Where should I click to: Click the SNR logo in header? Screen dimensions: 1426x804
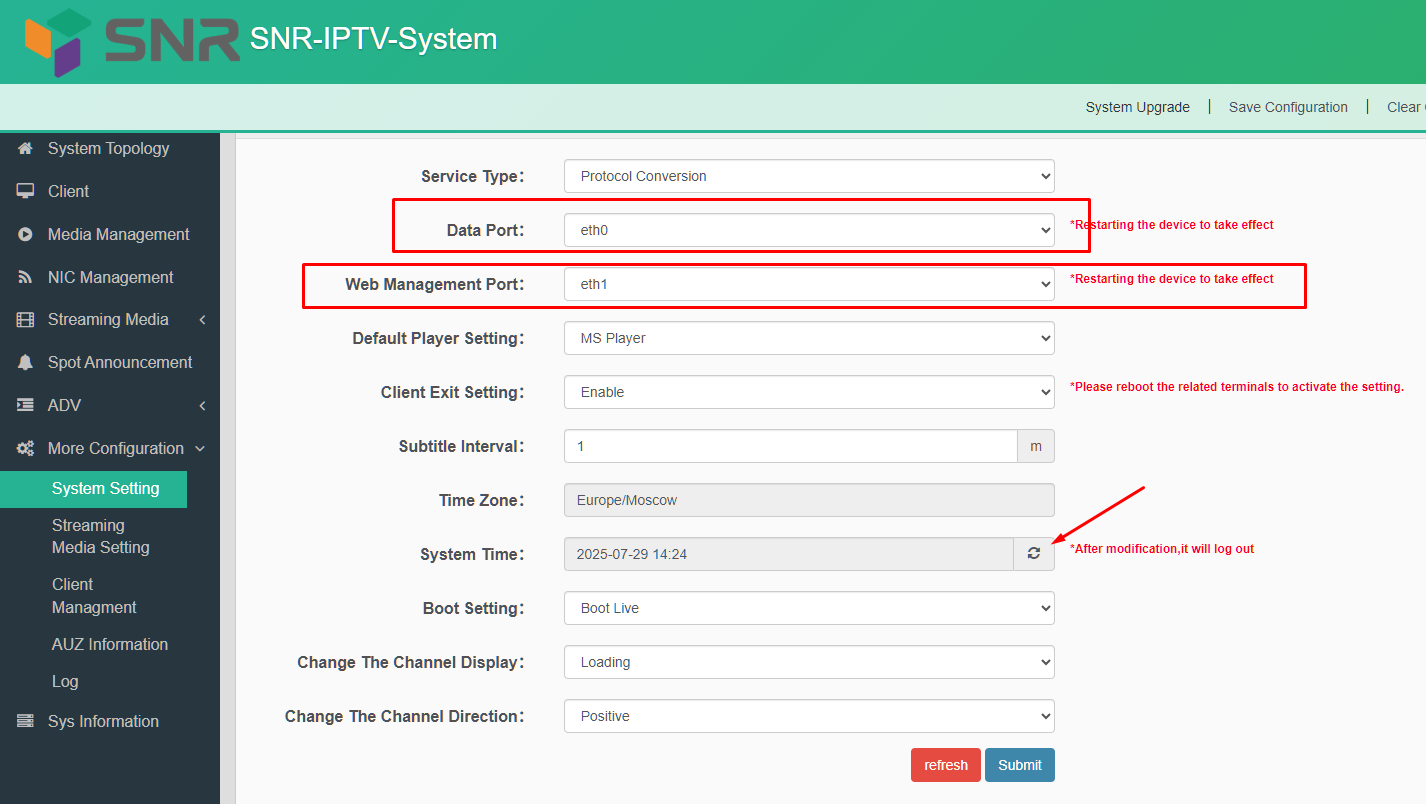132,42
